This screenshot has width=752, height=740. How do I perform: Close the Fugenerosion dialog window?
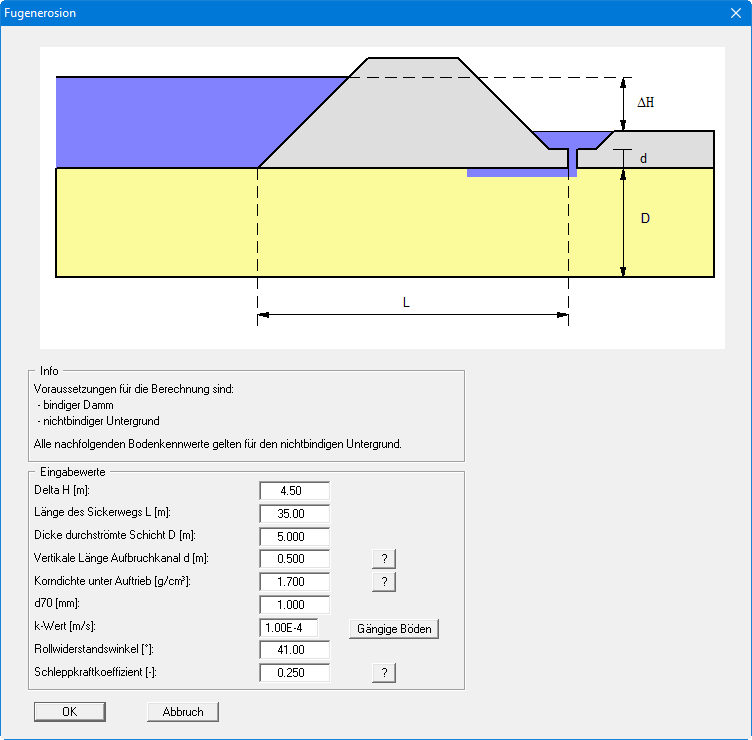(735, 13)
